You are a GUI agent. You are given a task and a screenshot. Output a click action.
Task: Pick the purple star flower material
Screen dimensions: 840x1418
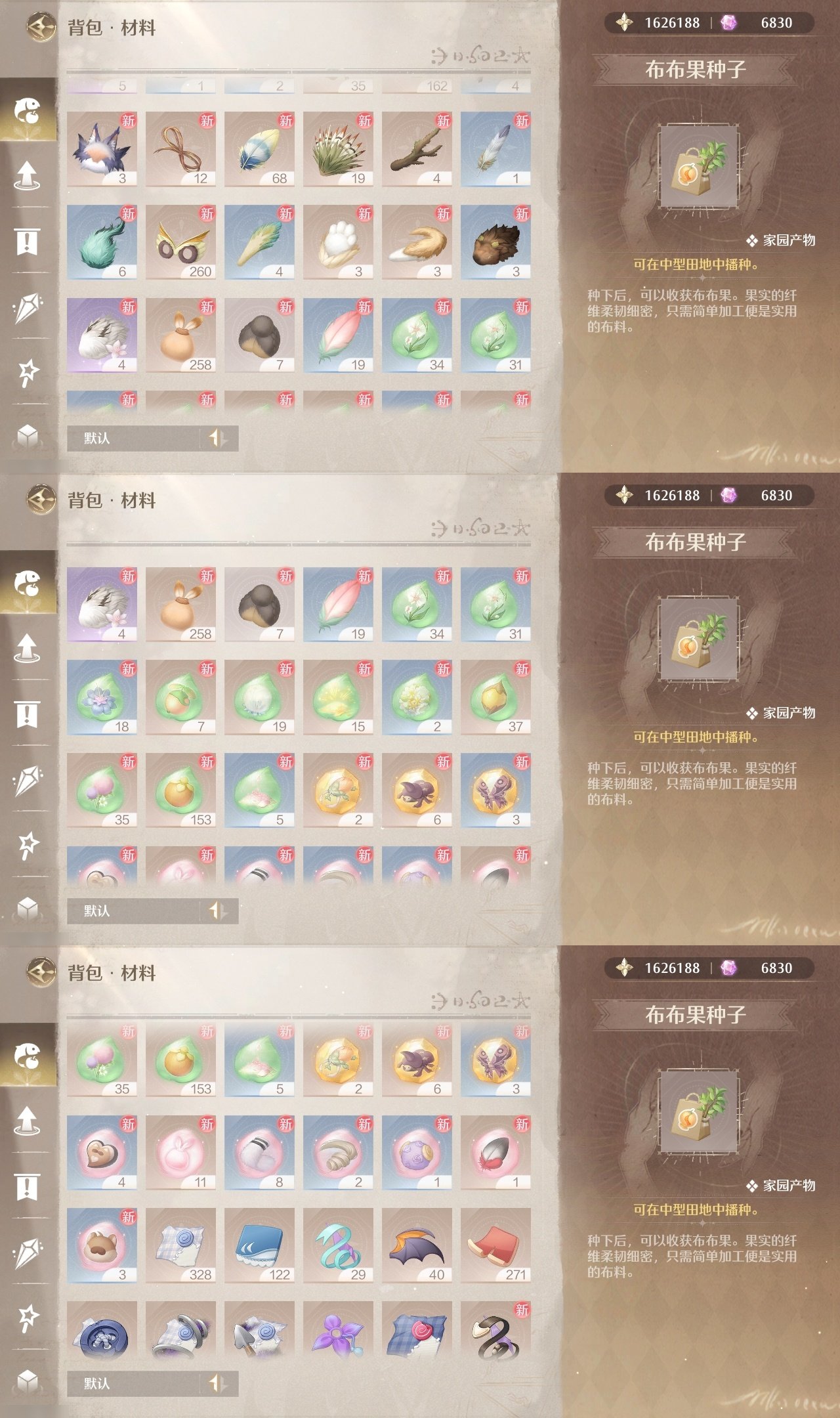pyautogui.click(x=338, y=1333)
